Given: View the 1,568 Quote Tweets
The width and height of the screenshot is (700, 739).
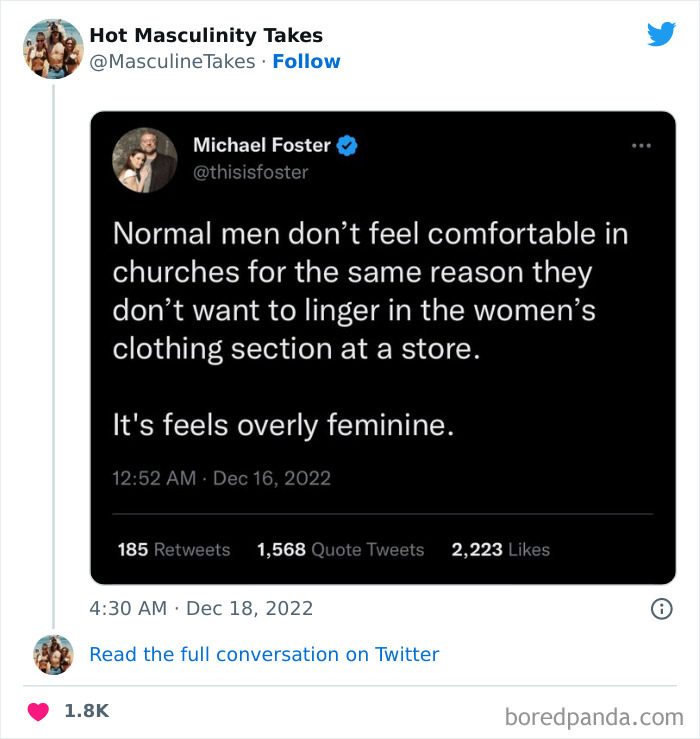Looking at the screenshot, I should [340, 549].
